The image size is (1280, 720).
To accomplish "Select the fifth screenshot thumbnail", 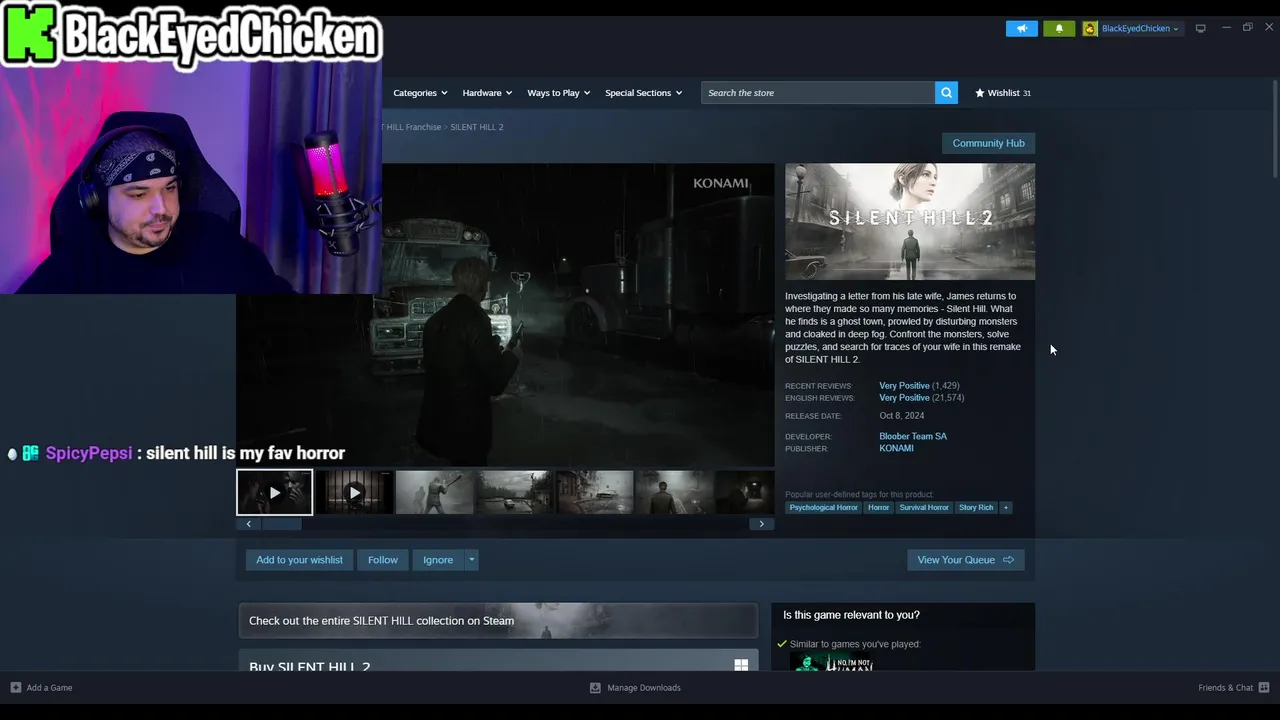I will pyautogui.click(x=594, y=492).
